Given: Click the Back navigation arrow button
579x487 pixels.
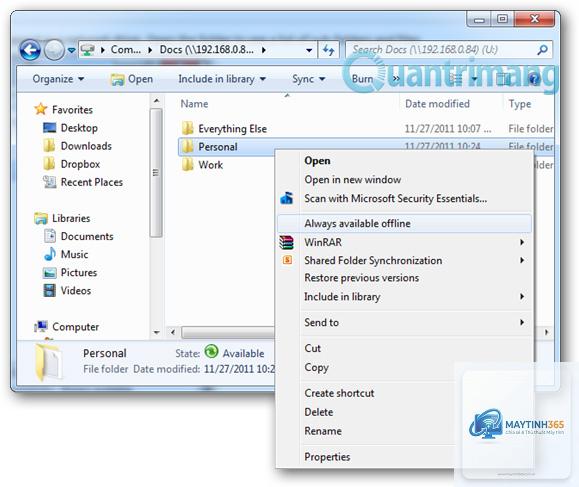Looking at the screenshot, I should click(30, 50).
